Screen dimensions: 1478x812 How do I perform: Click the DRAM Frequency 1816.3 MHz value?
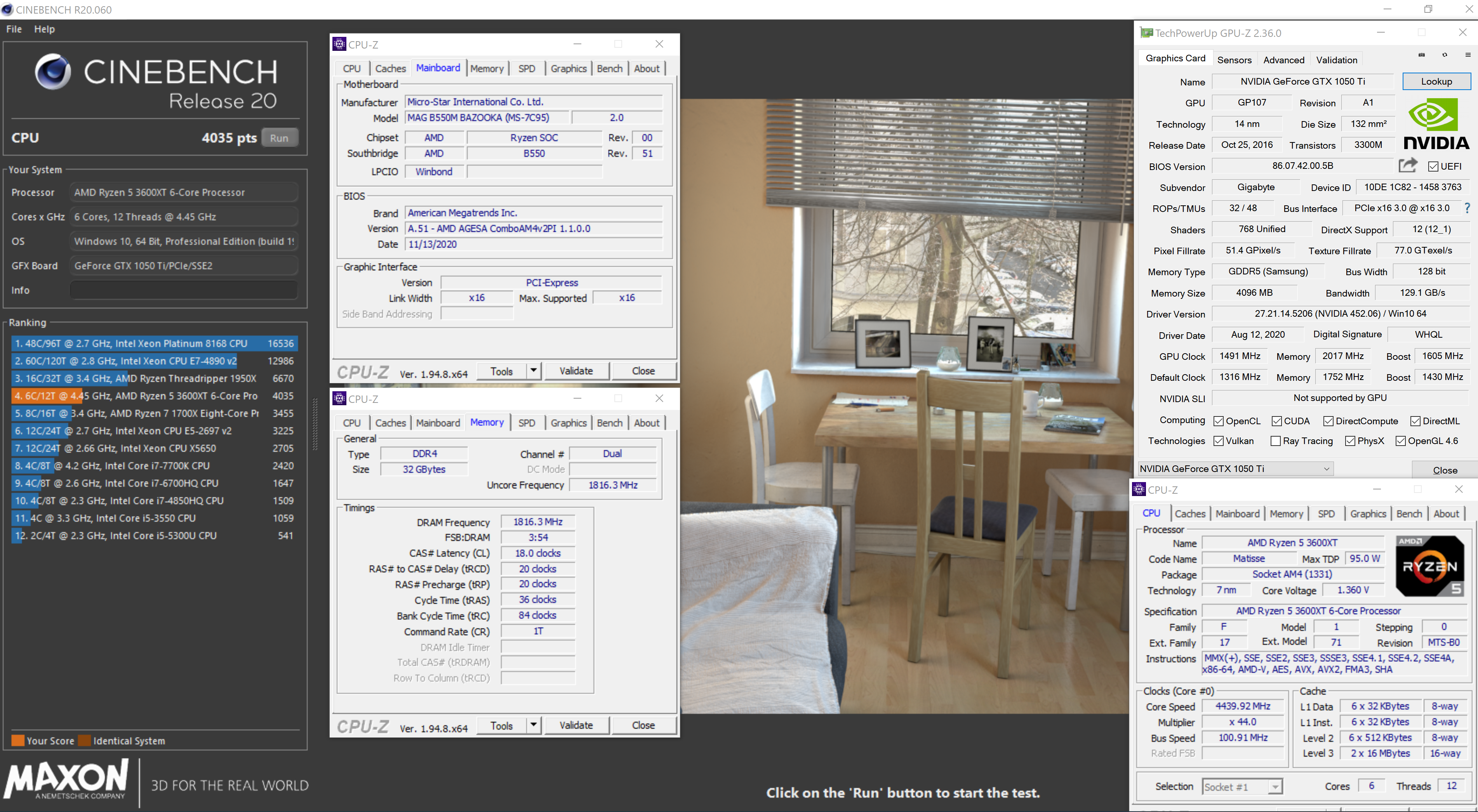coord(537,522)
